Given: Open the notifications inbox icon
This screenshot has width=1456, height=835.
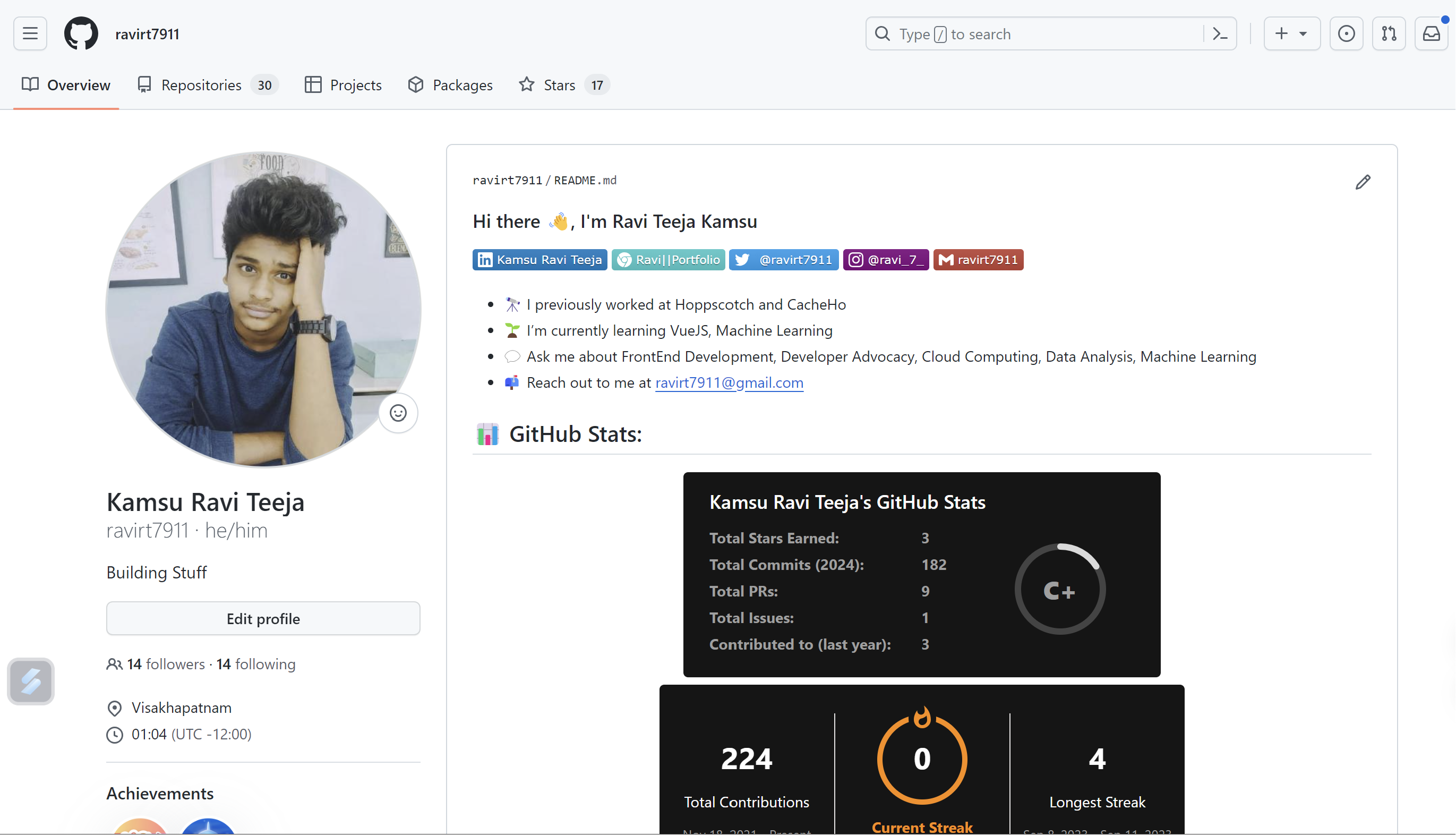Looking at the screenshot, I should pyautogui.click(x=1432, y=34).
